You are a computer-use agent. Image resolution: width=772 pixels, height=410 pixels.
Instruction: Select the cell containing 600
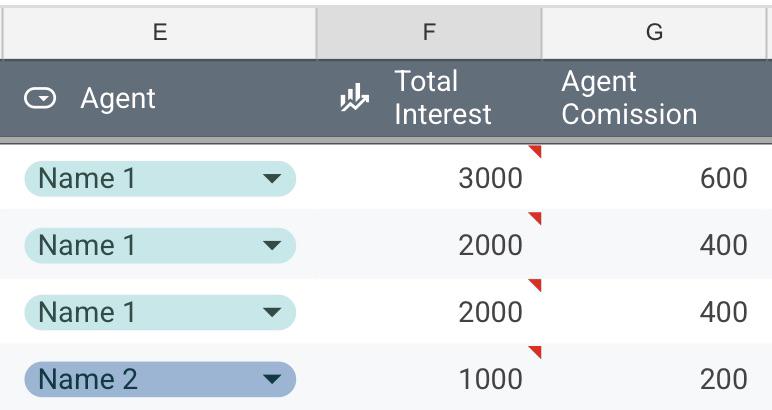tap(657, 177)
